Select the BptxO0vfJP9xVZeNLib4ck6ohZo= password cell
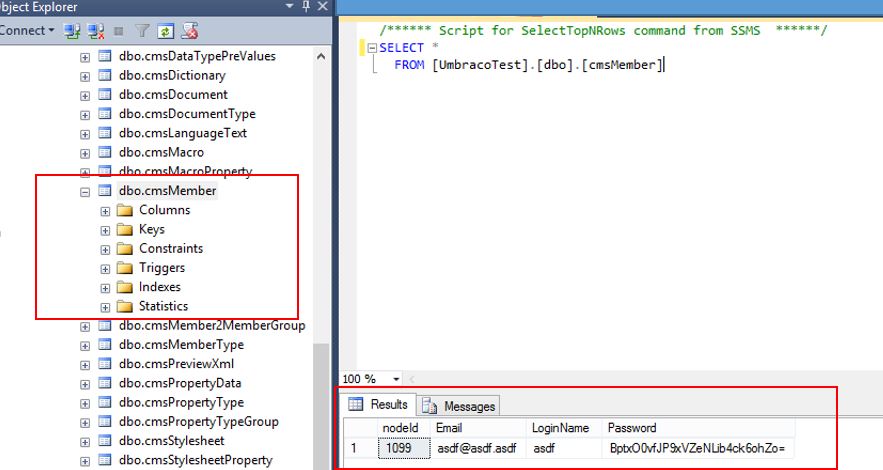Image resolution: width=883 pixels, height=470 pixels. coord(698,448)
